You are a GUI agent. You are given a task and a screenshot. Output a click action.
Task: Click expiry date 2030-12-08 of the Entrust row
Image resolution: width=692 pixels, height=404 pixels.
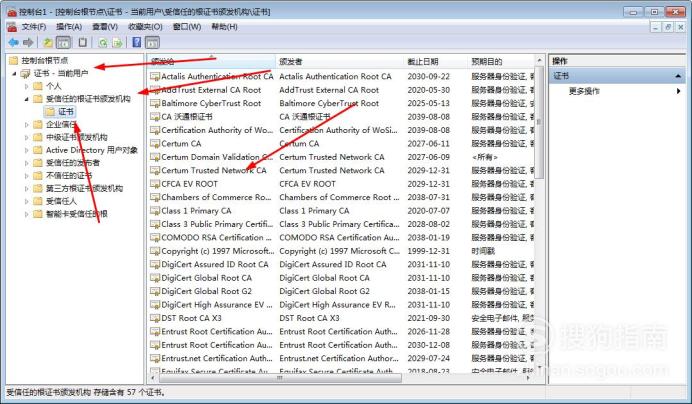(x=429, y=345)
